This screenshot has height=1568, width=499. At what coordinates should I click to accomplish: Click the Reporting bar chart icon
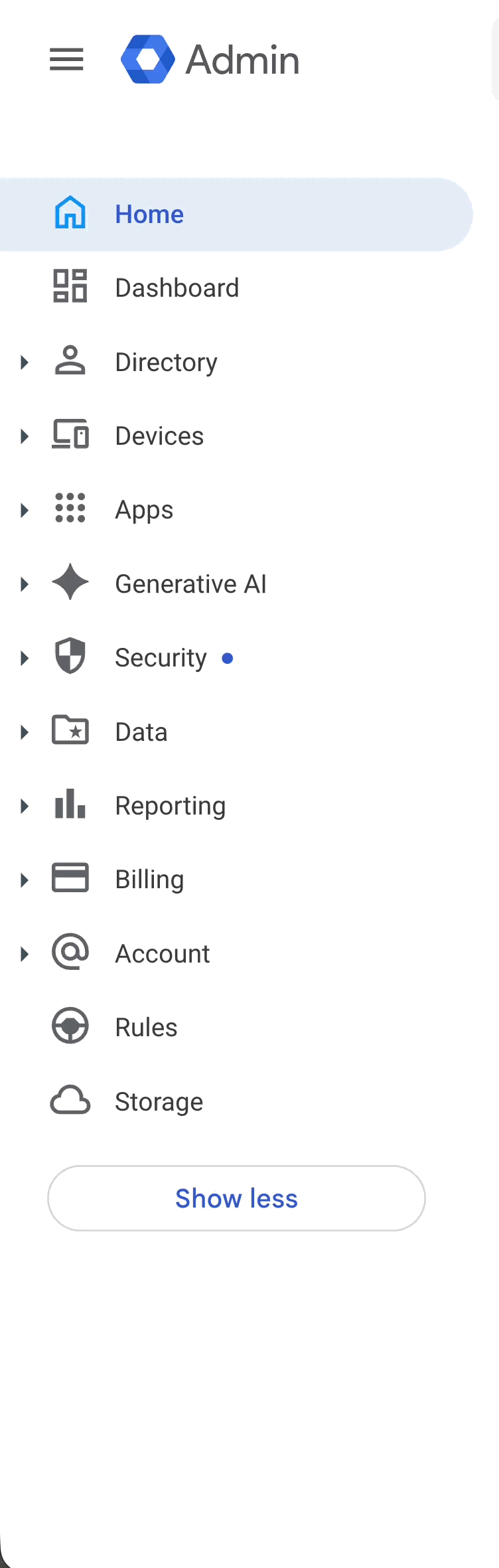(x=70, y=804)
